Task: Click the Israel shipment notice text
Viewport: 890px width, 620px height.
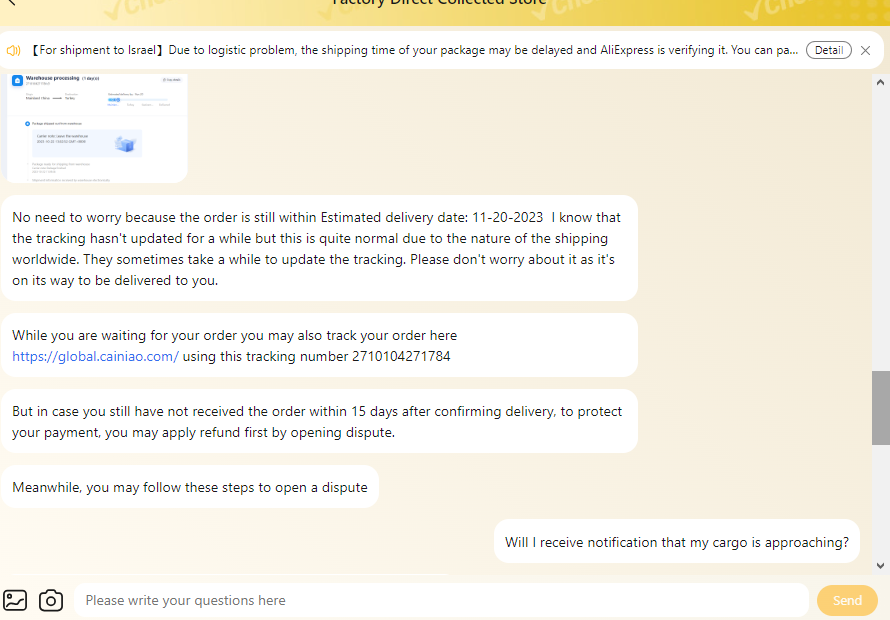Action: pos(413,50)
